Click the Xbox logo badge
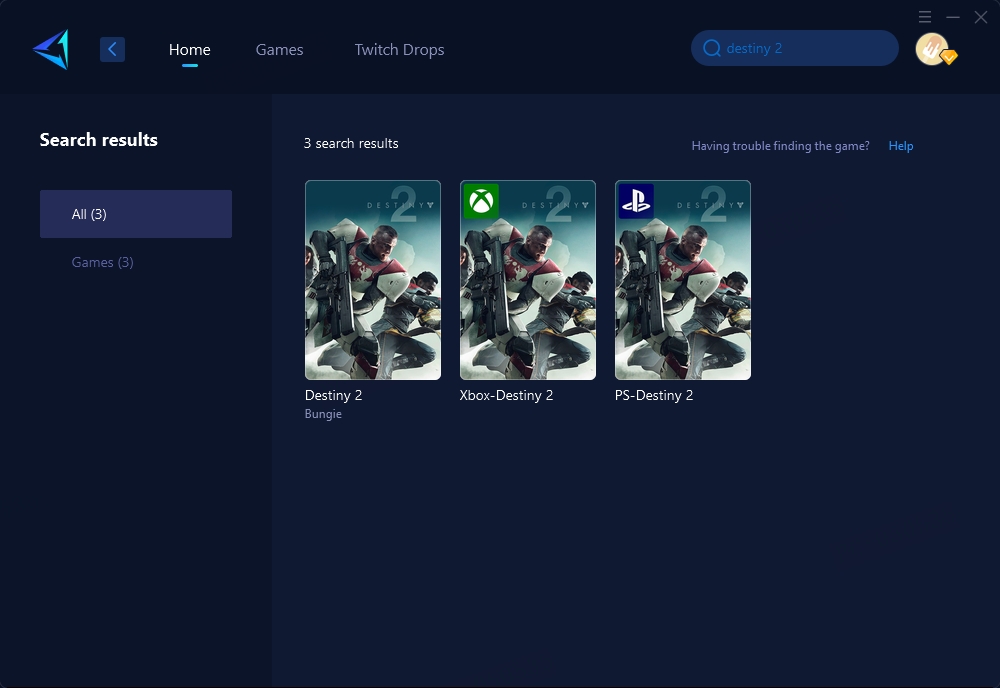The image size is (1000, 688). pyautogui.click(x=481, y=201)
